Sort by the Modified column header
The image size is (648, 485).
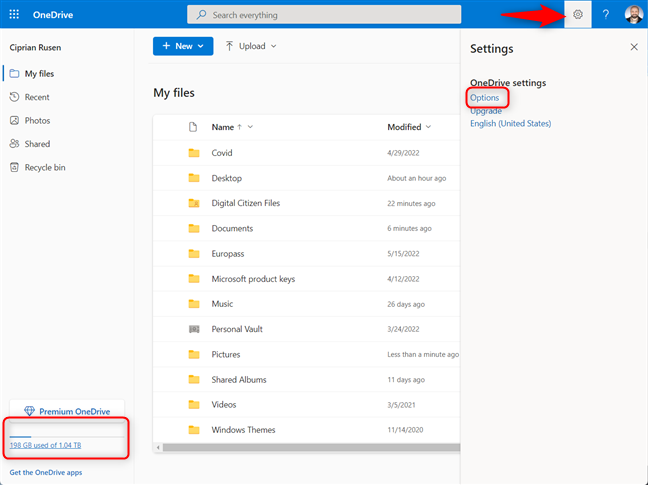pos(404,127)
